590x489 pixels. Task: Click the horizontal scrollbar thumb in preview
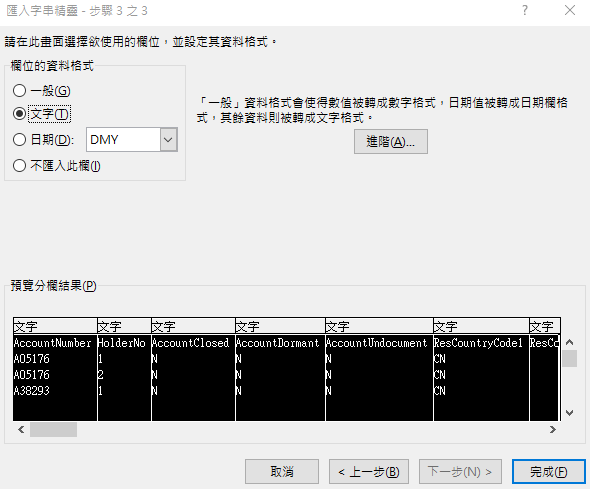coord(53,429)
